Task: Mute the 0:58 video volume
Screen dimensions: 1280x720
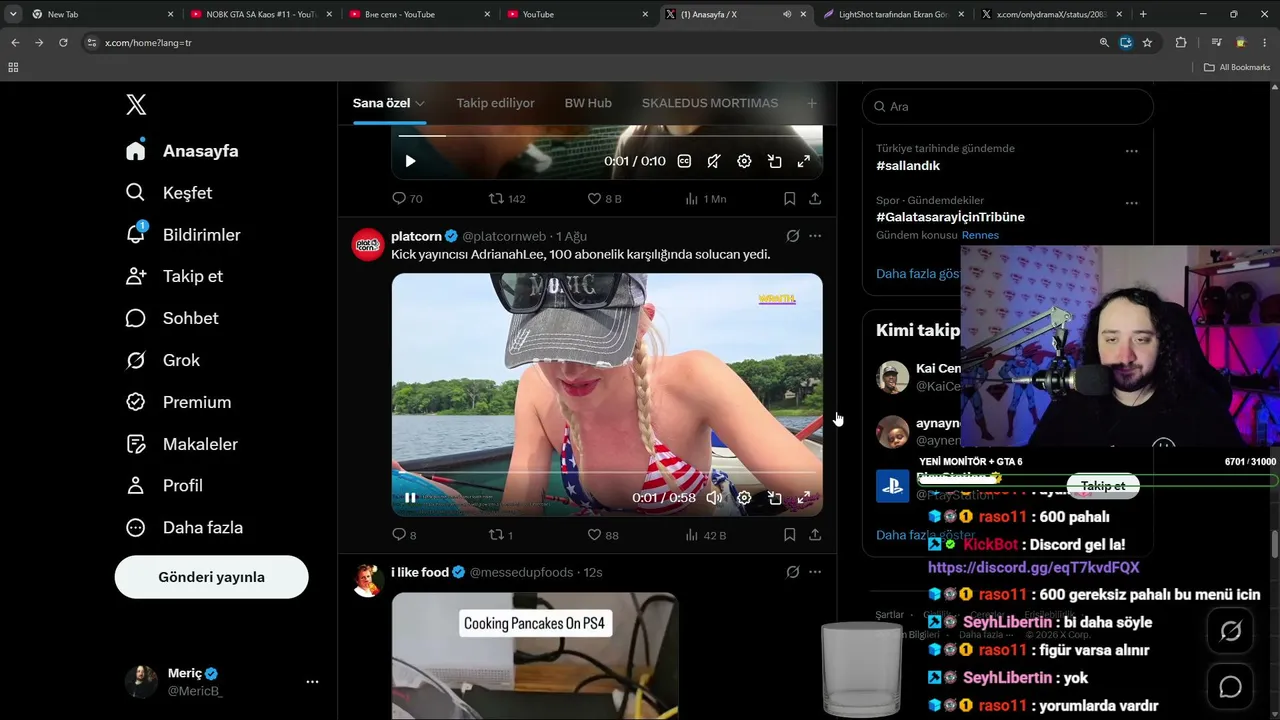Action: pos(714,497)
